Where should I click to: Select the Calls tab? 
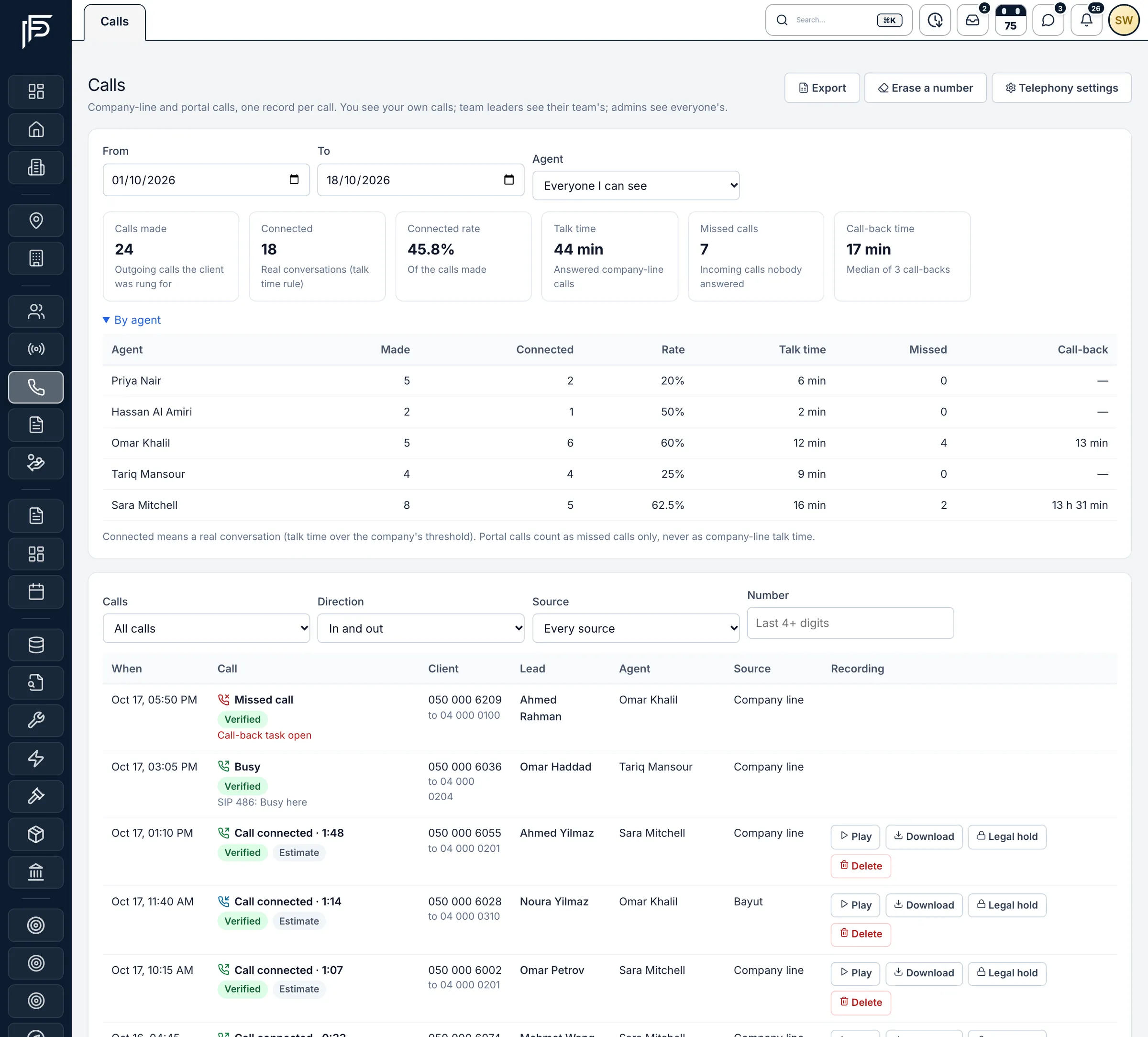pos(114,22)
